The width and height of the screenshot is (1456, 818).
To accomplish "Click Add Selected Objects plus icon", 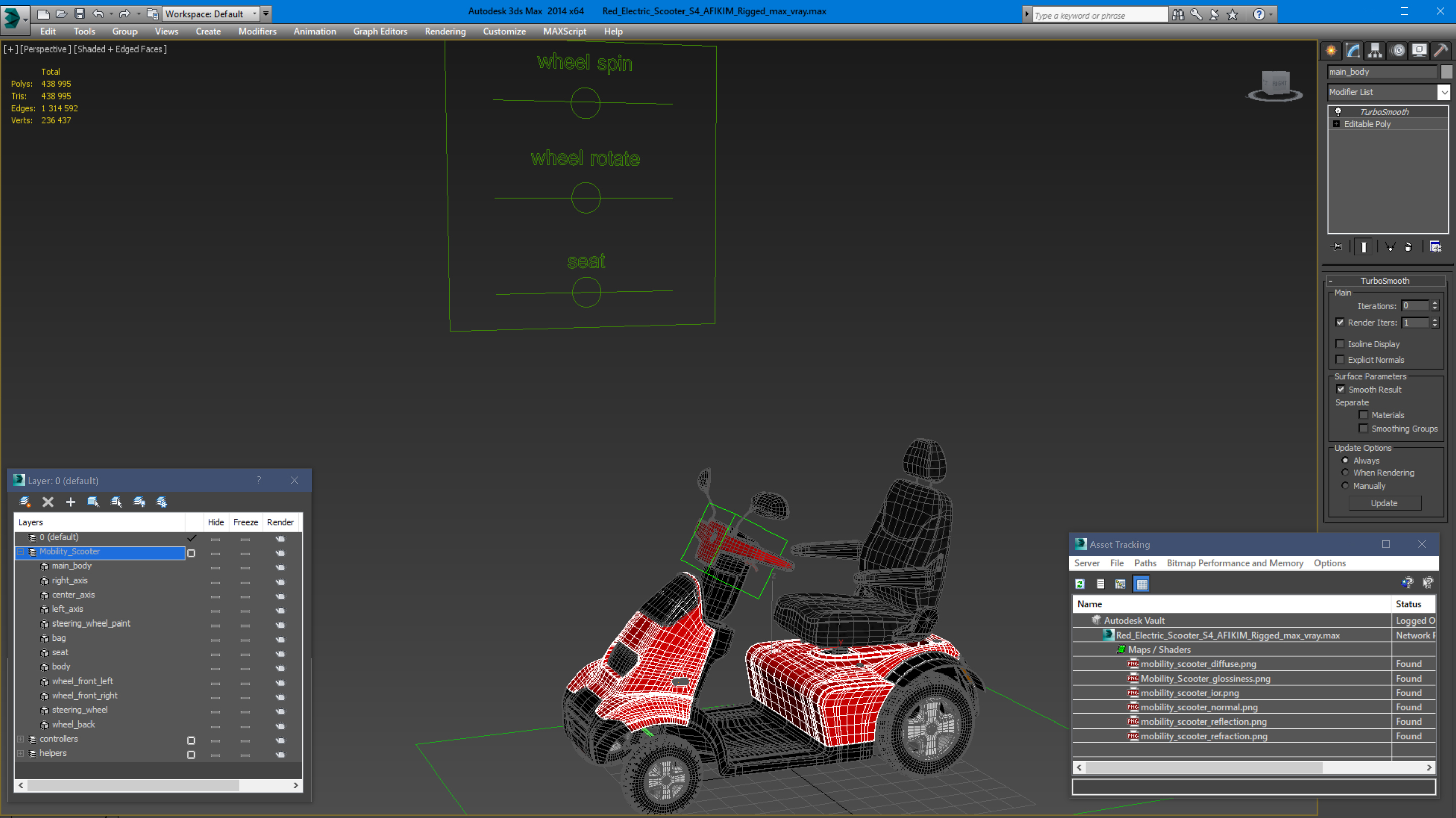I will point(71,502).
